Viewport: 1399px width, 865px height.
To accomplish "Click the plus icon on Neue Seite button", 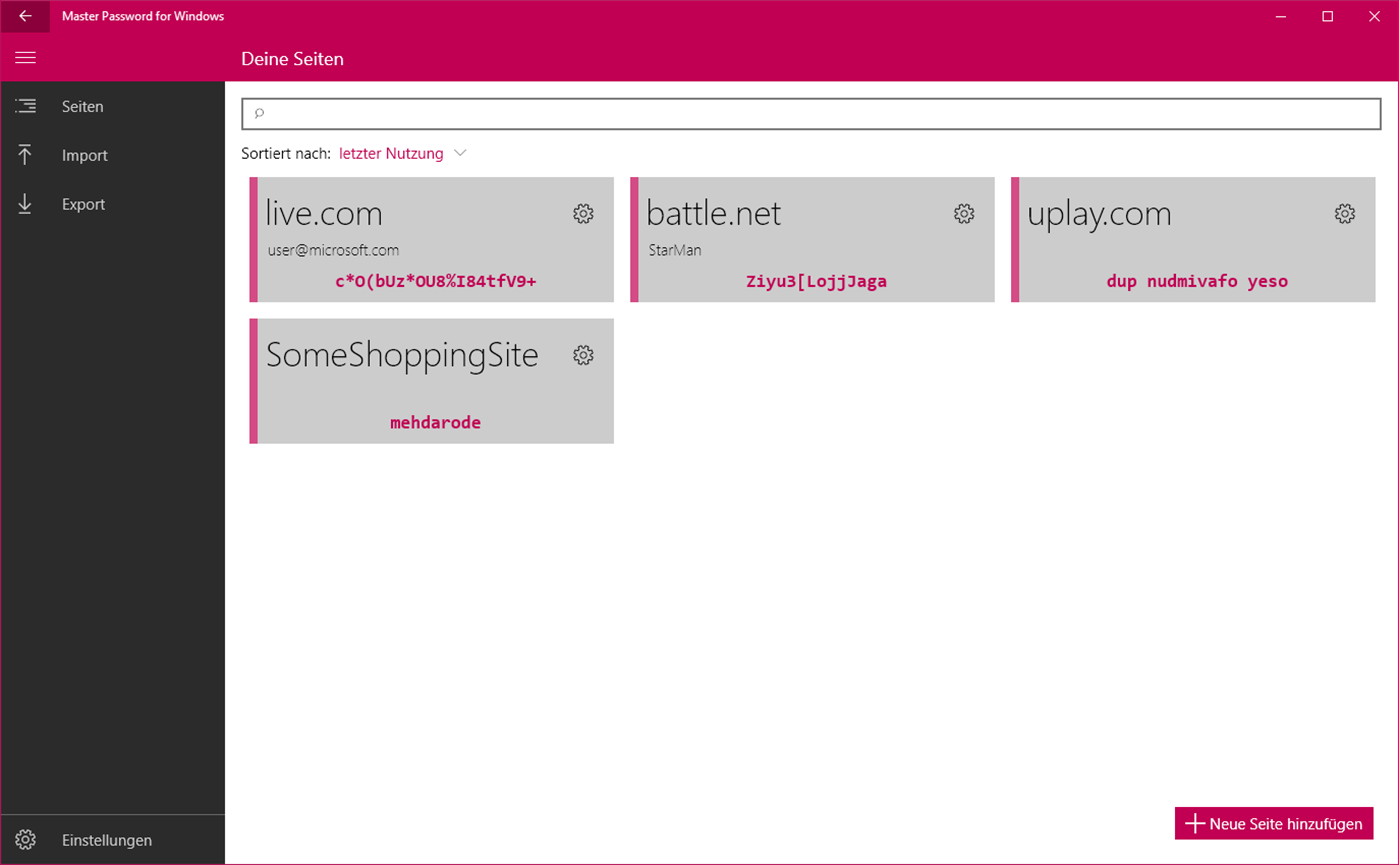I will (1194, 824).
